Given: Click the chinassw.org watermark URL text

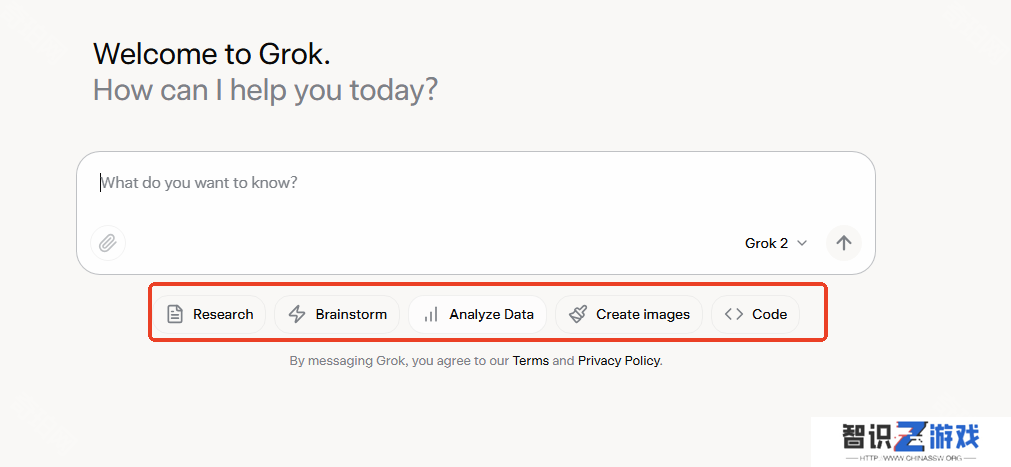Looking at the screenshot, I should (911, 458).
